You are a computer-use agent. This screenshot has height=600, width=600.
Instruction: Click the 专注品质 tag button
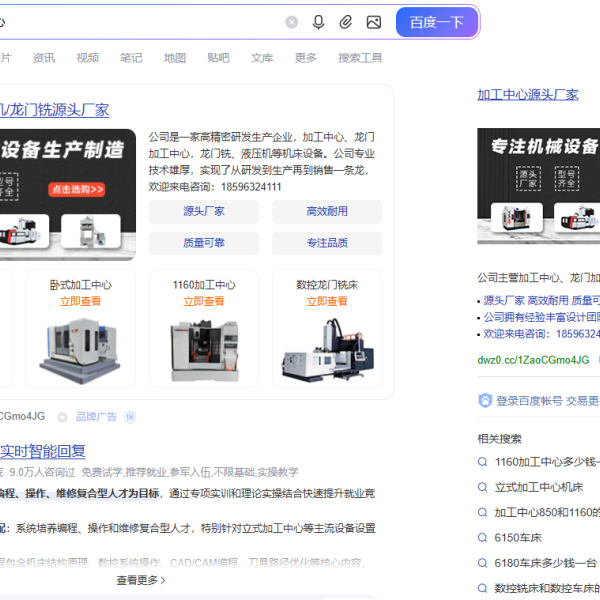[327, 243]
